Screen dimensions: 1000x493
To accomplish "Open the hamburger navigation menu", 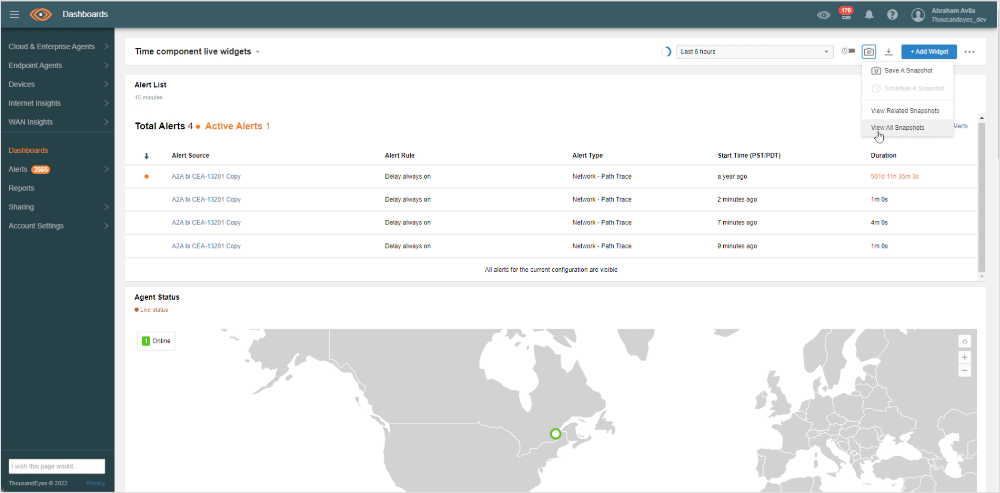I will pos(14,14).
